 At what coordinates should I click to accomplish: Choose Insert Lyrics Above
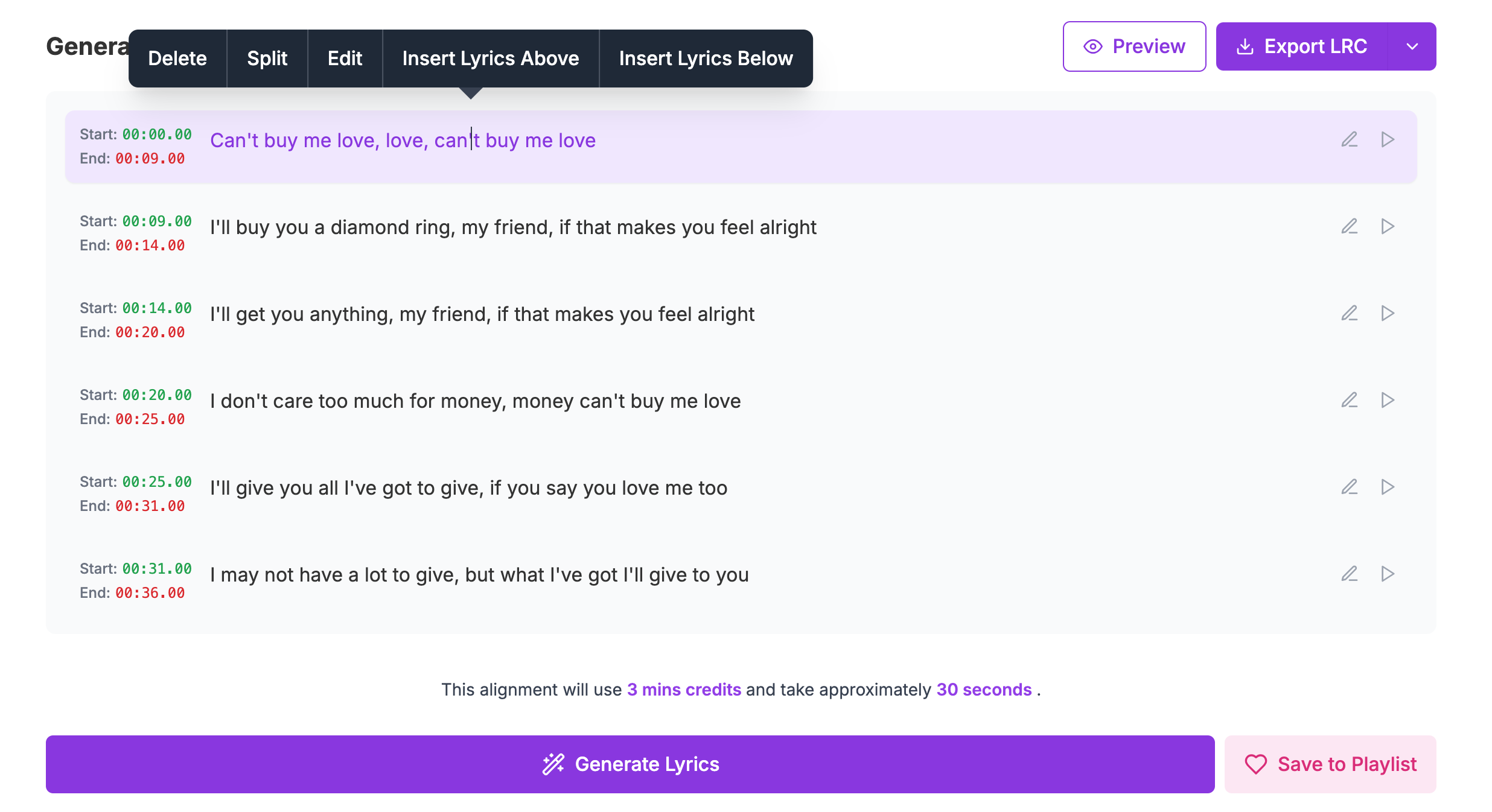(x=491, y=59)
